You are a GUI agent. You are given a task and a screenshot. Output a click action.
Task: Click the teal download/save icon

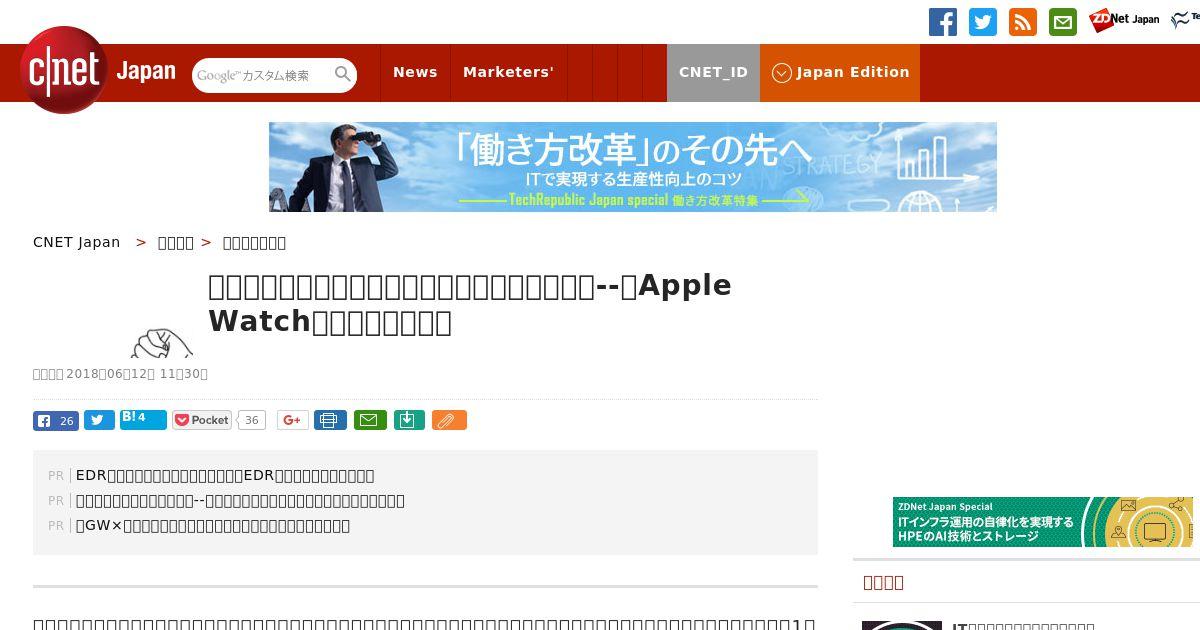click(408, 420)
